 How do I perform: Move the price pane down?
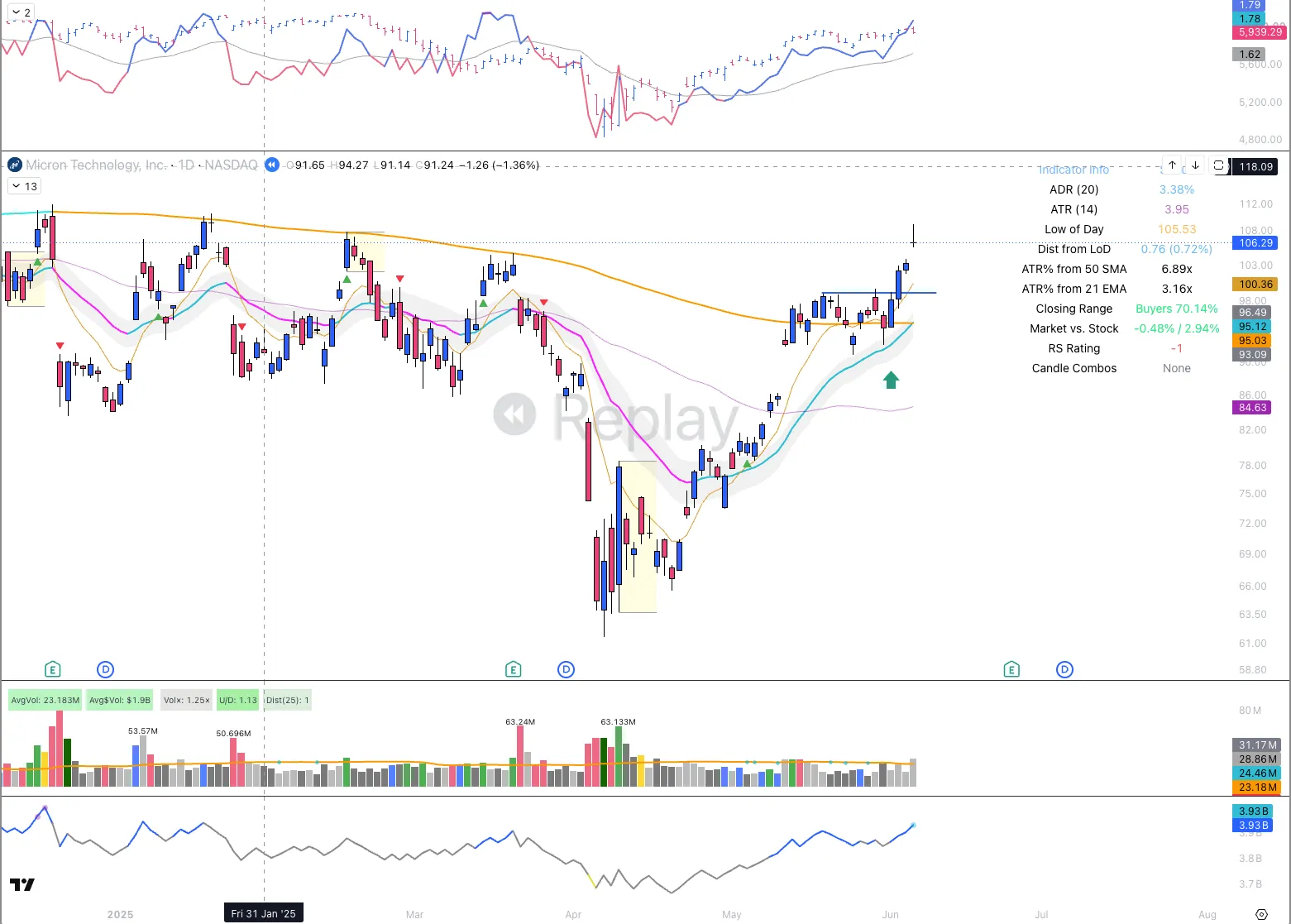pyautogui.click(x=1195, y=165)
